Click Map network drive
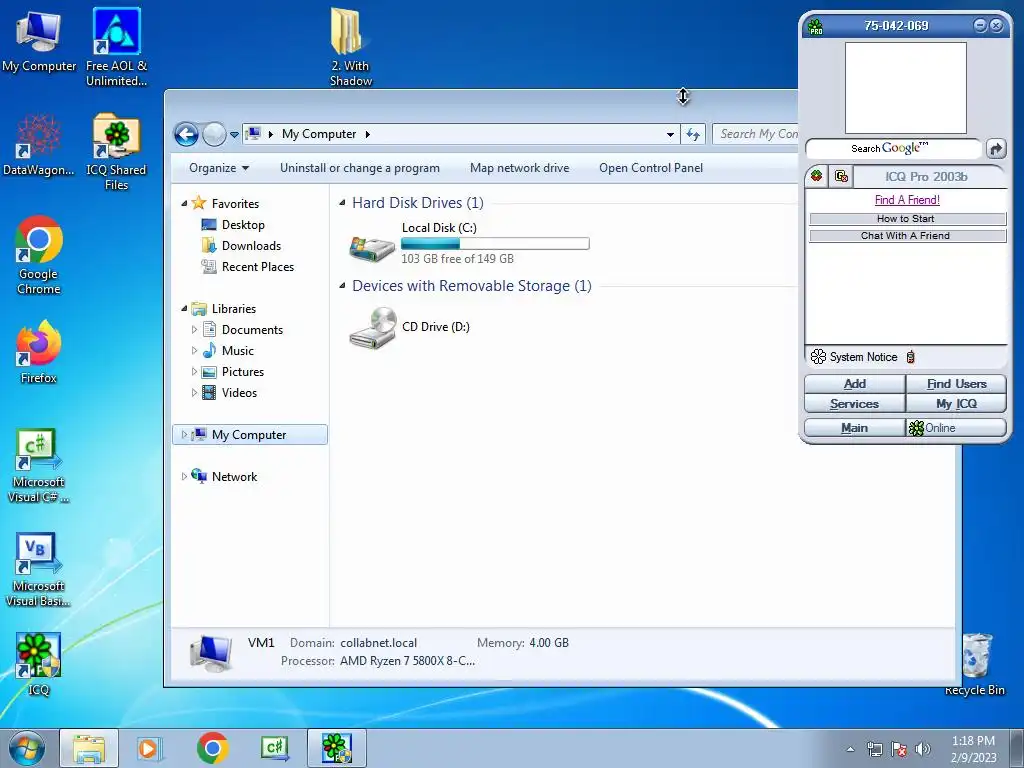 [x=520, y=168]
